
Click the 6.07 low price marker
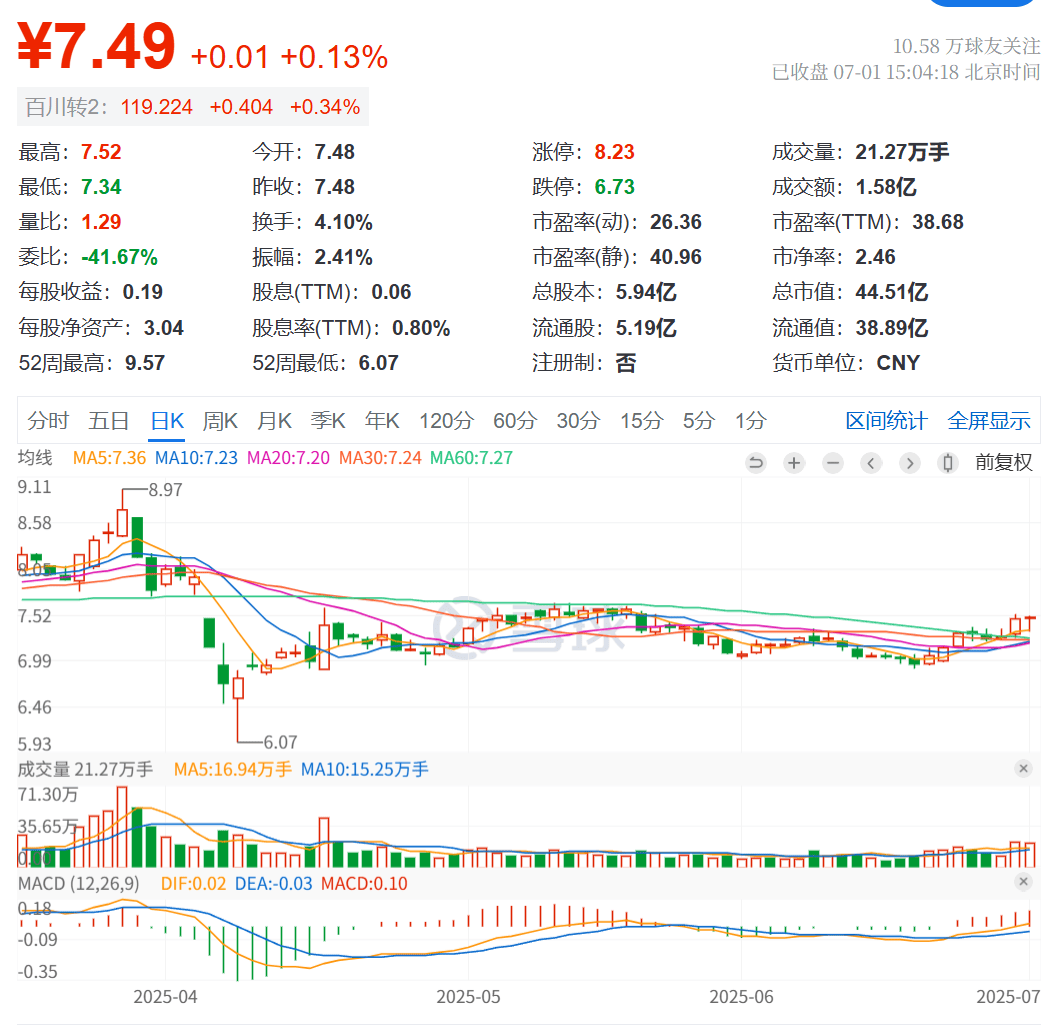(x=280, y=742)
